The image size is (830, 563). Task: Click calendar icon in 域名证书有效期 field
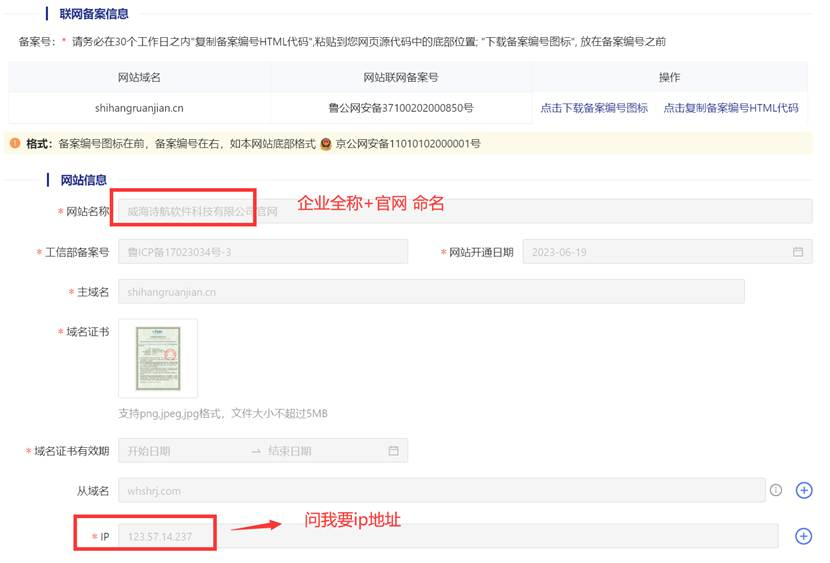tap(393, 451)
